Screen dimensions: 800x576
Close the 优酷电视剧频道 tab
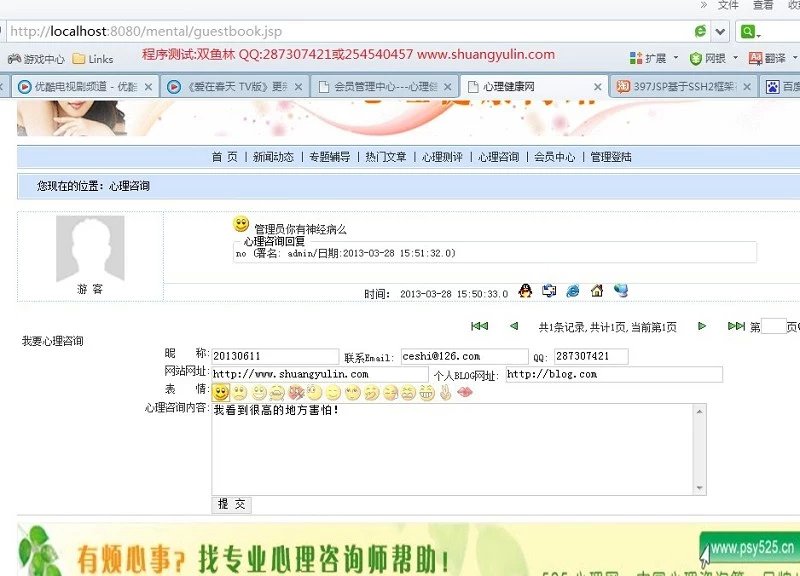148,87
